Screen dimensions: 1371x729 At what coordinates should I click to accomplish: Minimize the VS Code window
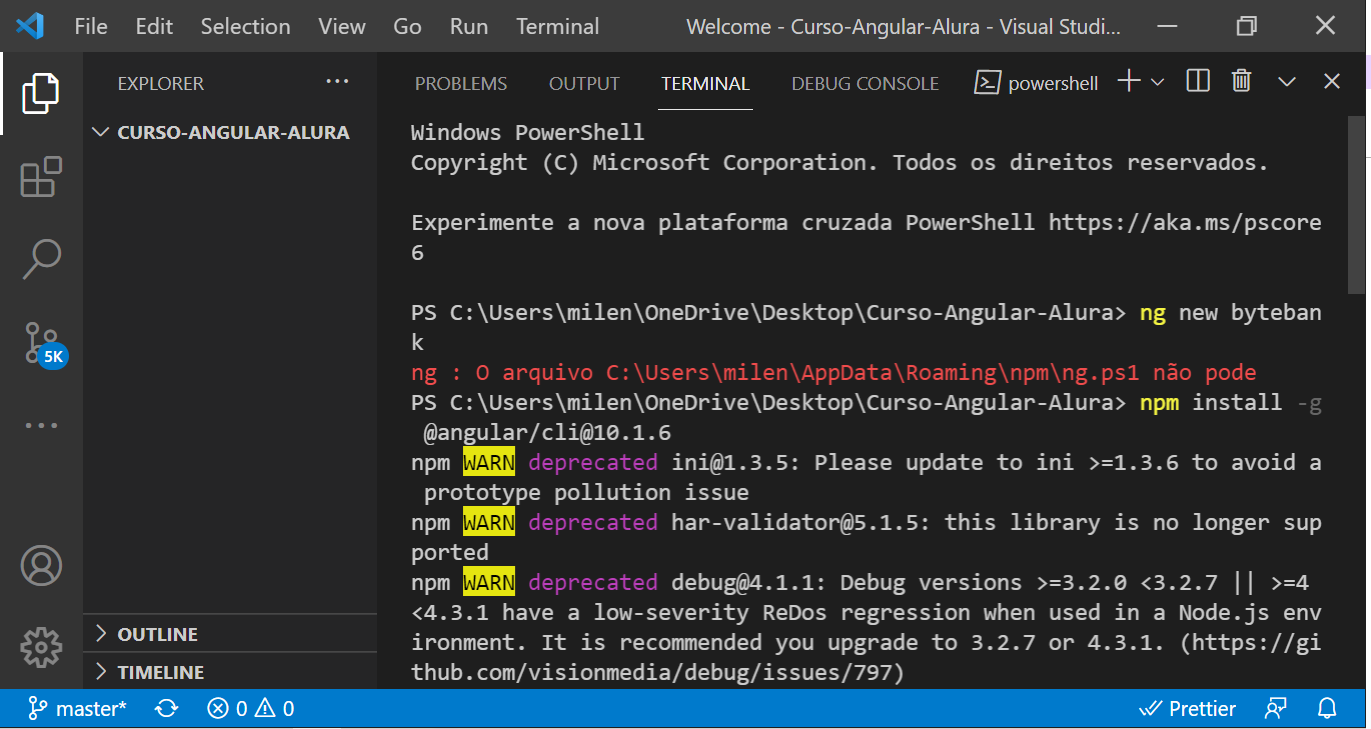pyautogui.click(x=1167, y=26)
